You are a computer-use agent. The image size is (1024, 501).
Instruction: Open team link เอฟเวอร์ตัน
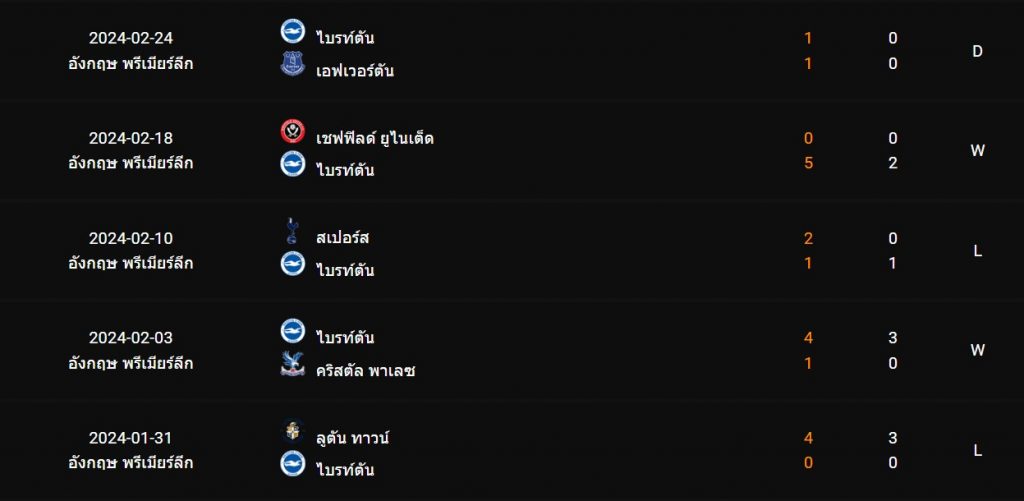355,71
